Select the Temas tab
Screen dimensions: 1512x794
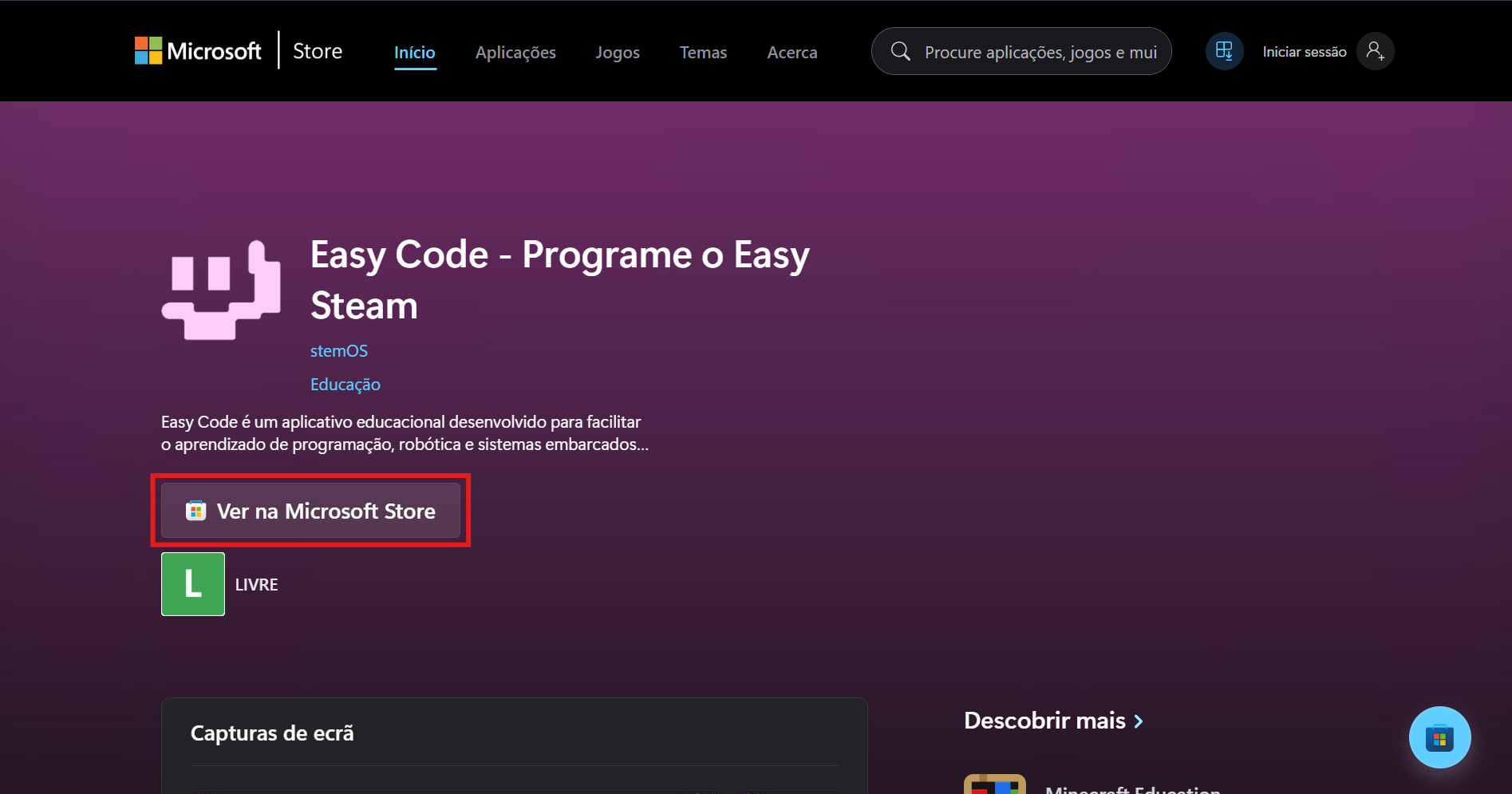point(703,52)
